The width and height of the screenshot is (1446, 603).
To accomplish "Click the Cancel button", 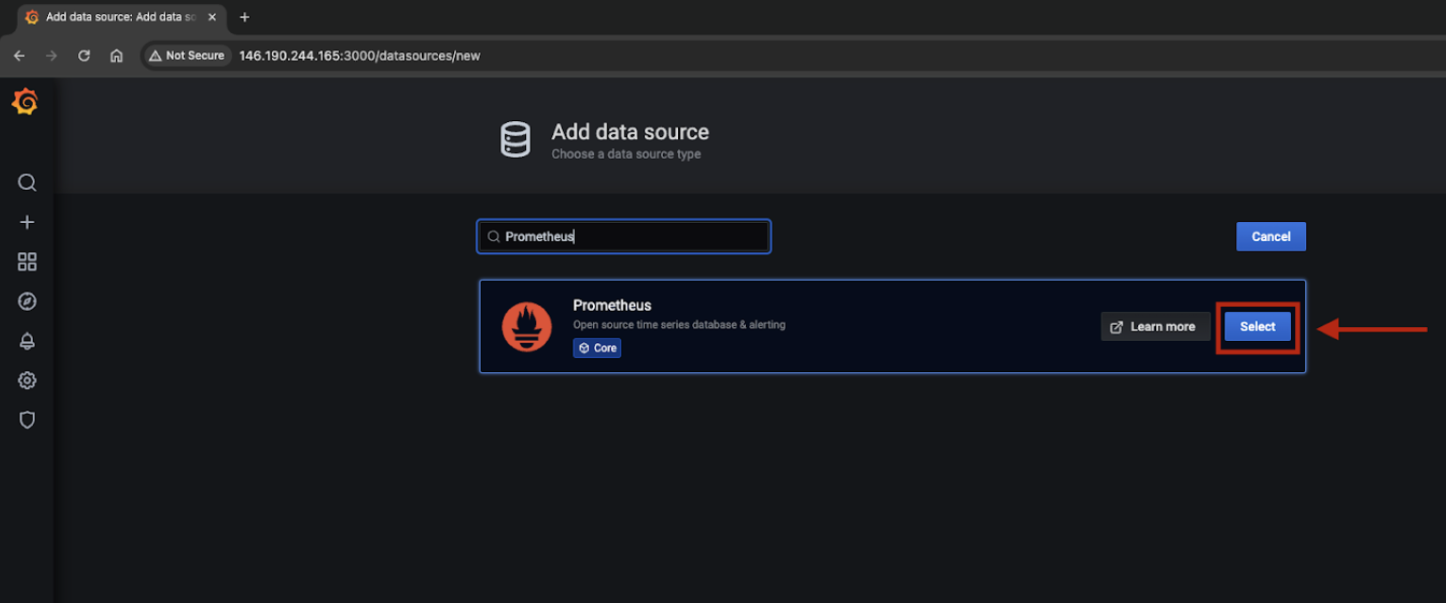I will [x=1270, y=237].
